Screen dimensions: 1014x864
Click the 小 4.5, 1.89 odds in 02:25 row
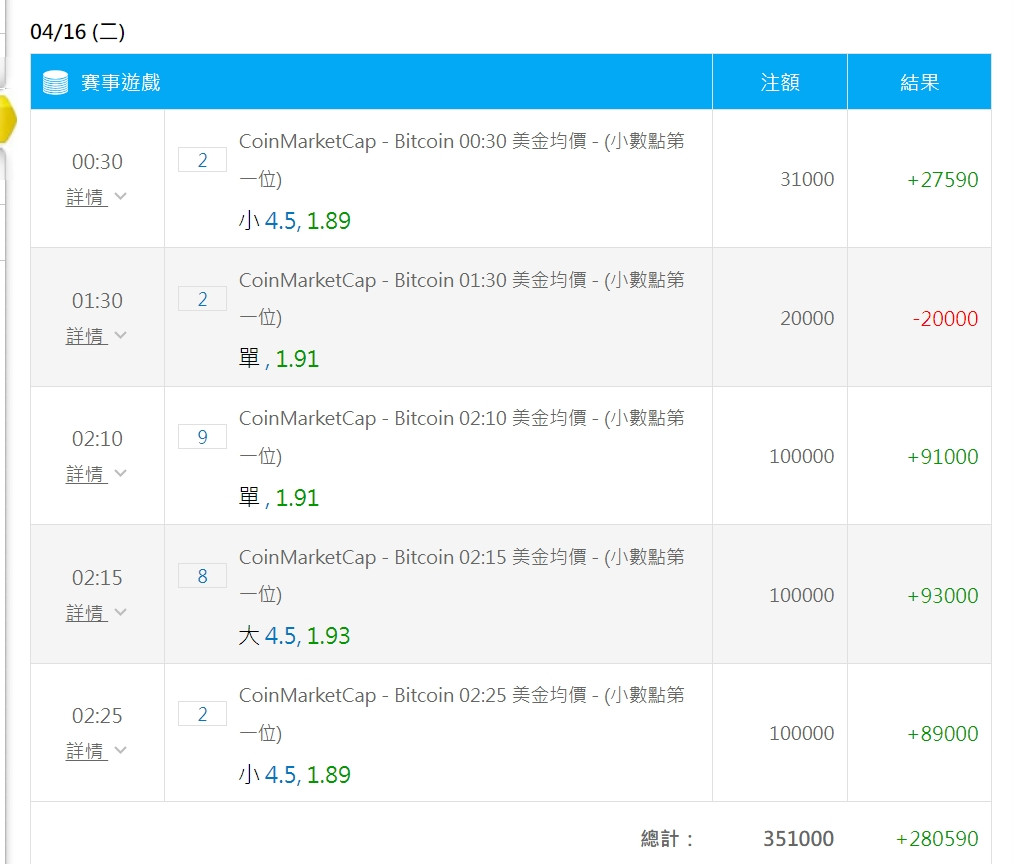click(294, 775)
